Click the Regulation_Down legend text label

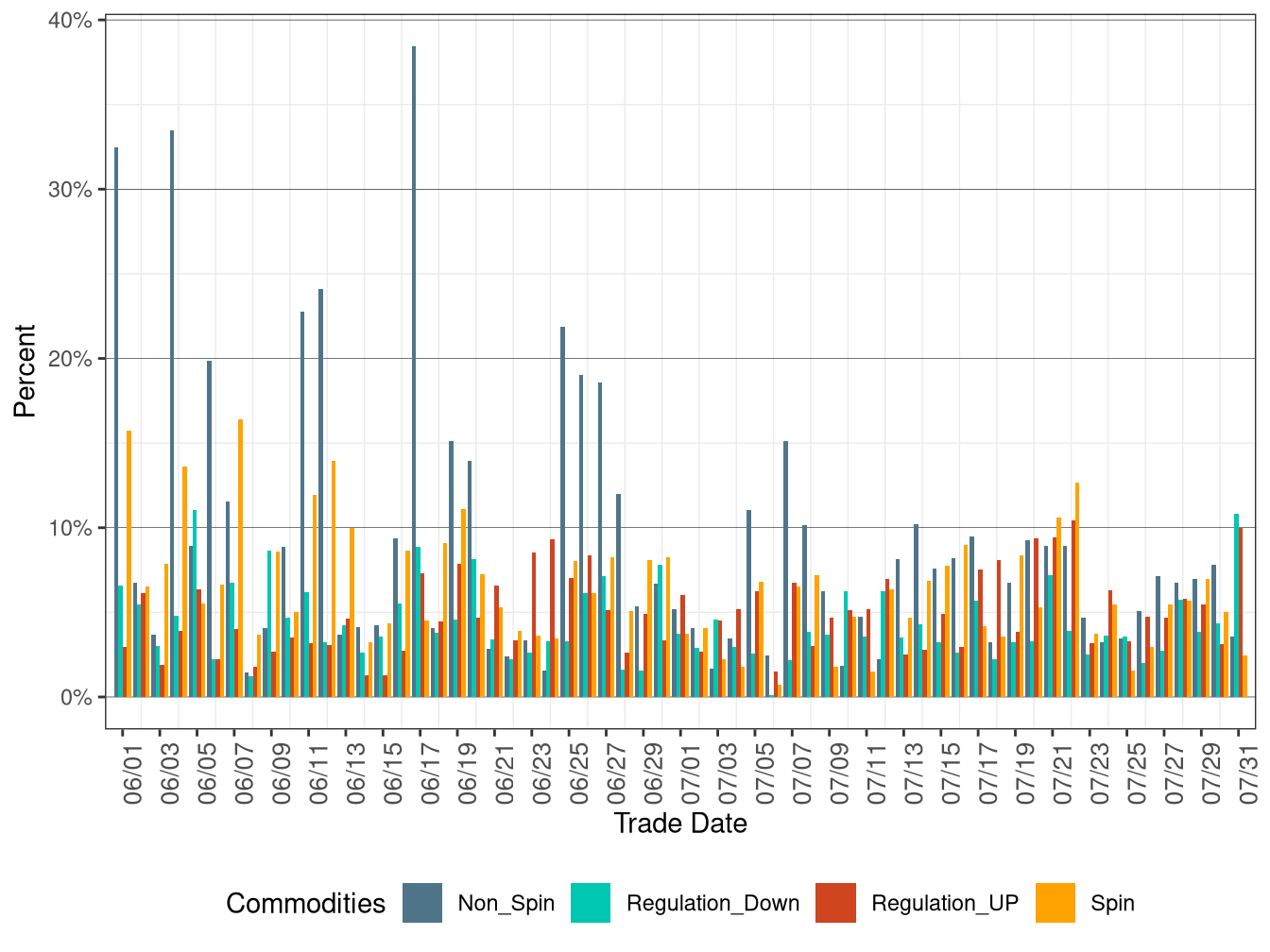[x=712, y=903]
